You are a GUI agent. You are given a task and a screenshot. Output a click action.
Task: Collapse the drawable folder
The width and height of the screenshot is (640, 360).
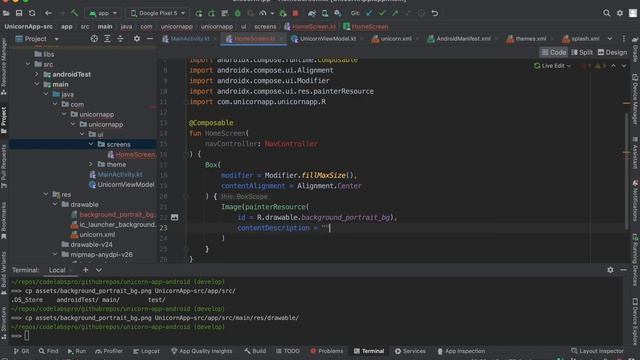click(55, 204)
